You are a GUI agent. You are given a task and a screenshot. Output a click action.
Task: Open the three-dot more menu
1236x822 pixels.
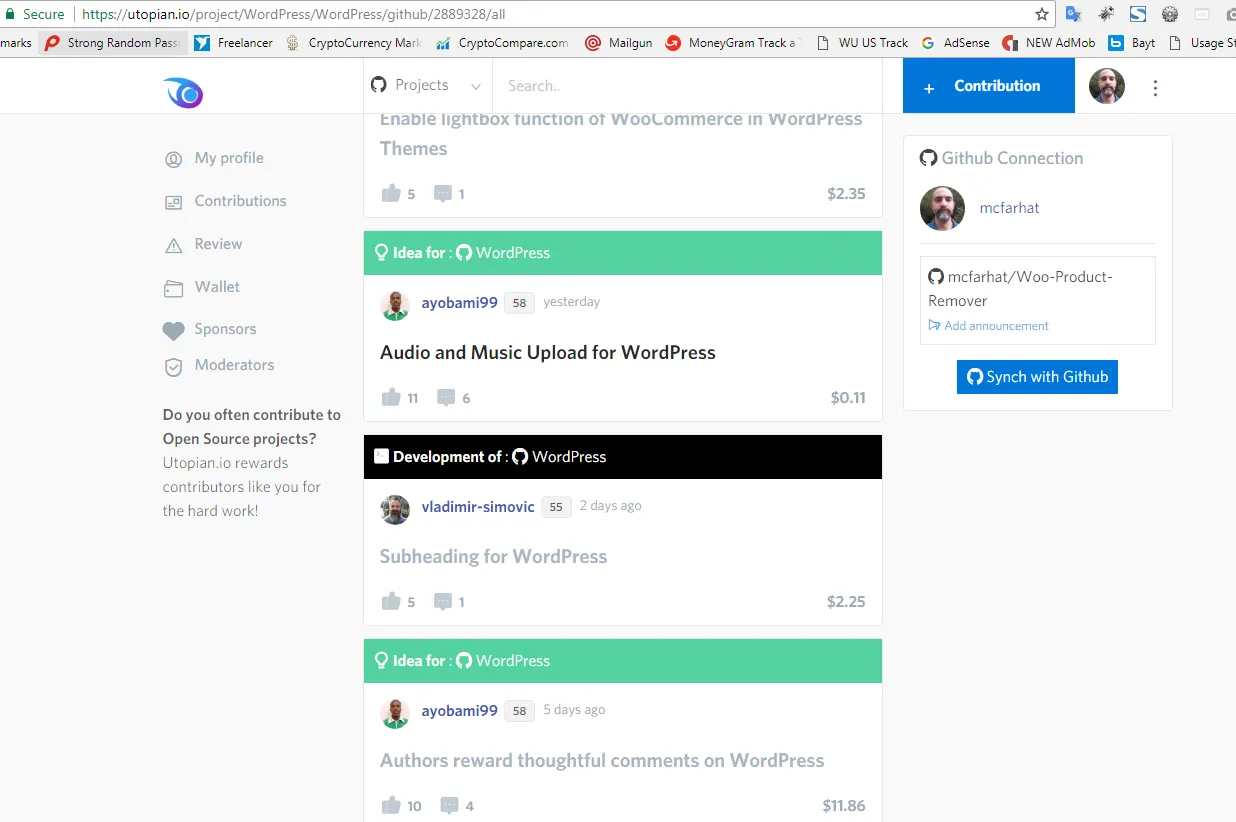click(1155, 88)
